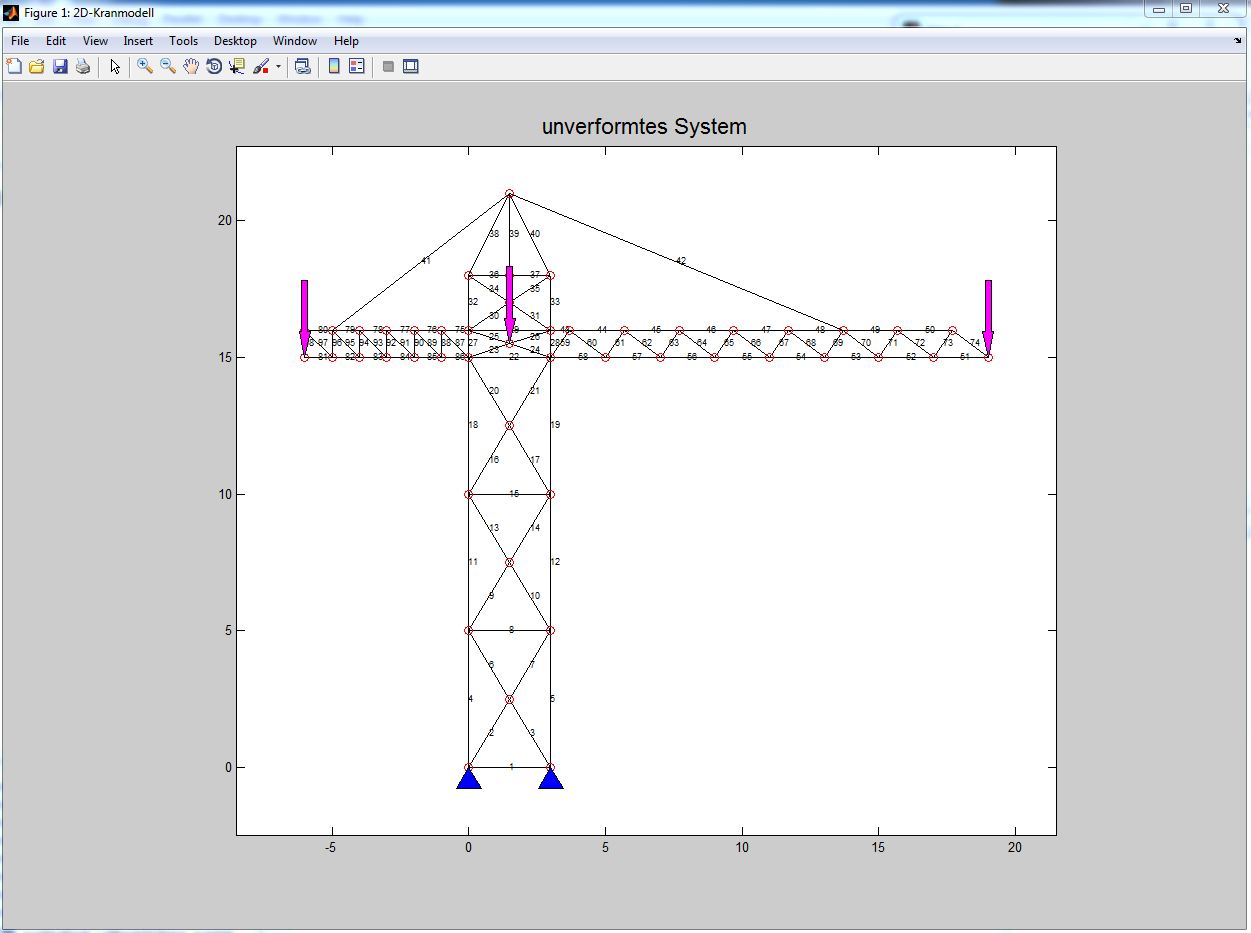The width and height of the screenshot is (1251, 933).
Task: Open the Tools menu
Action: coord(183,41)
